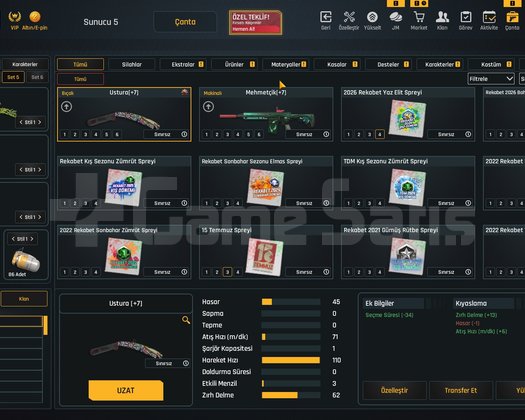Click the Geri back icon
The height and width of the screenshot is (420, 525).
tap(326, 17)
